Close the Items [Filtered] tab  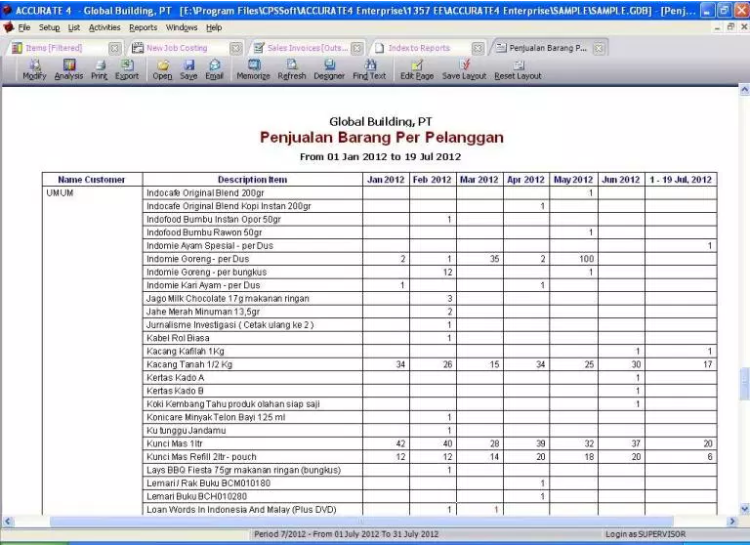(x=114, y=47)
